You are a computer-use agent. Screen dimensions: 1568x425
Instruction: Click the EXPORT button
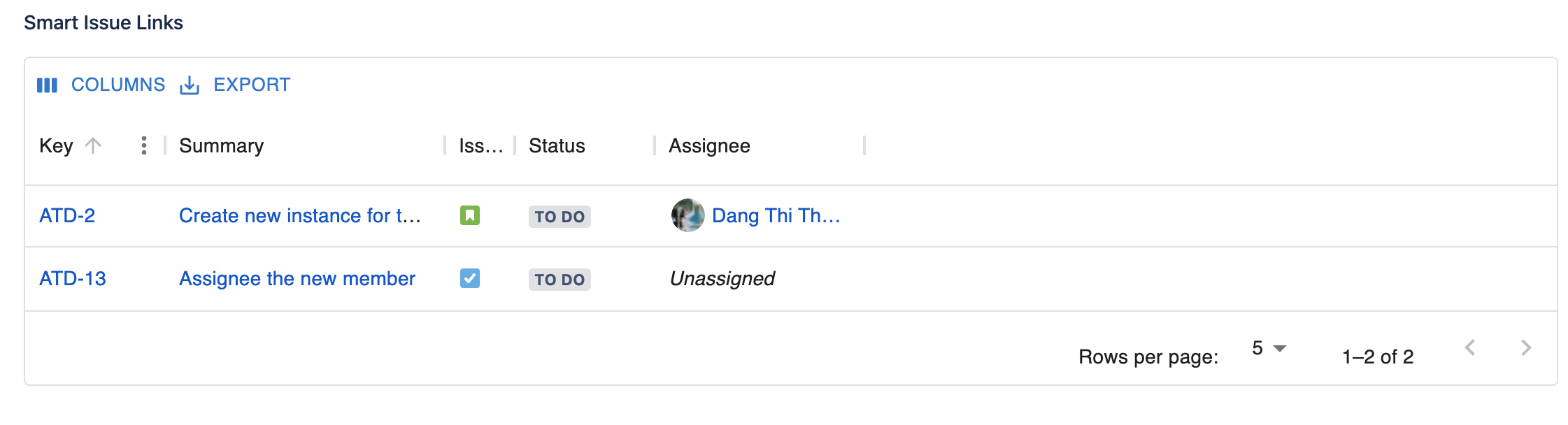(x=251, y=85)
